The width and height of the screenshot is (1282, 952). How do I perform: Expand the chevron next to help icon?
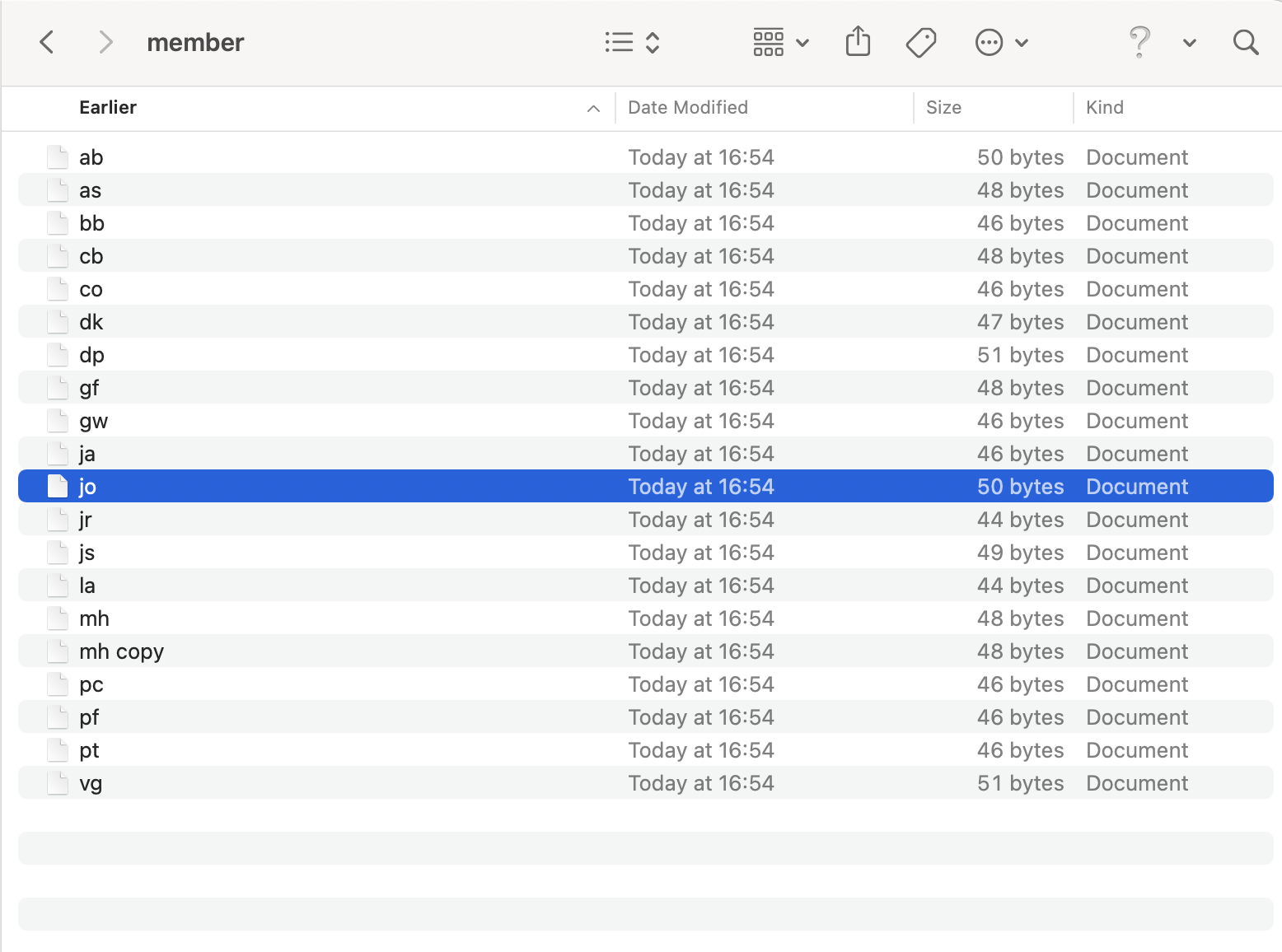click(x=1189, y=43)
